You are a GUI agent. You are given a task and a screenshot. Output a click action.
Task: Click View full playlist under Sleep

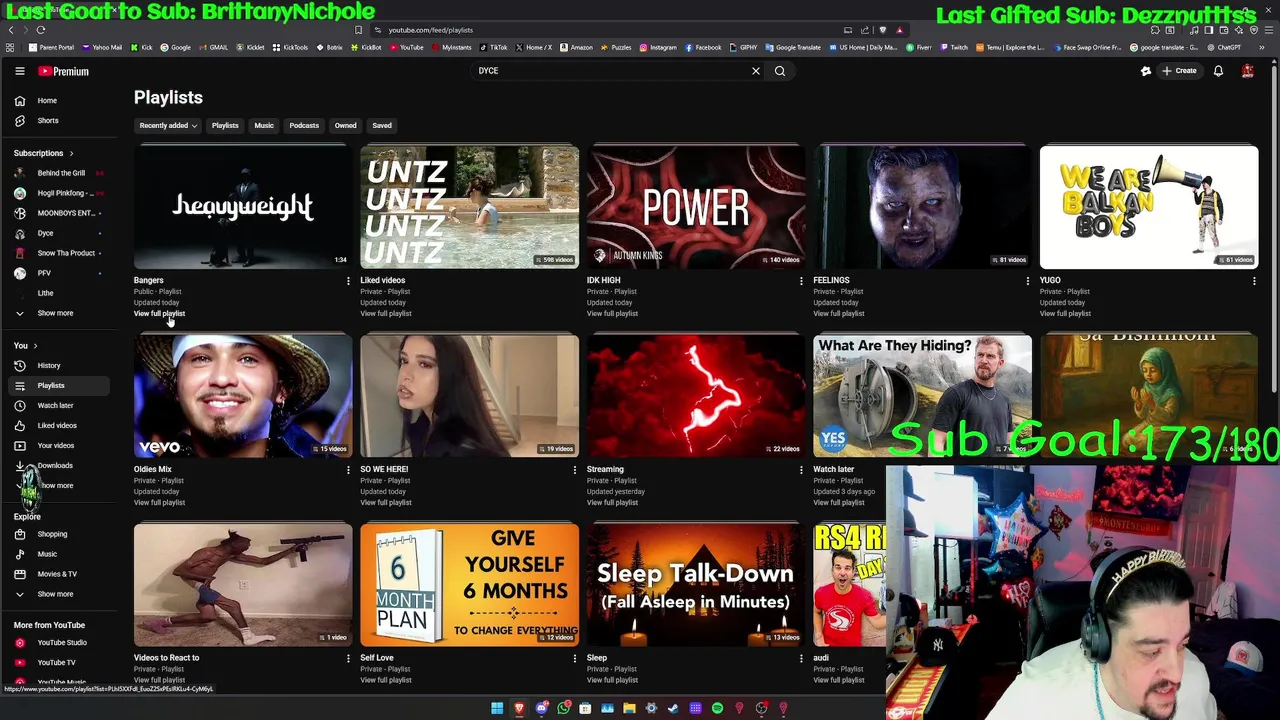tap(612, 680)
